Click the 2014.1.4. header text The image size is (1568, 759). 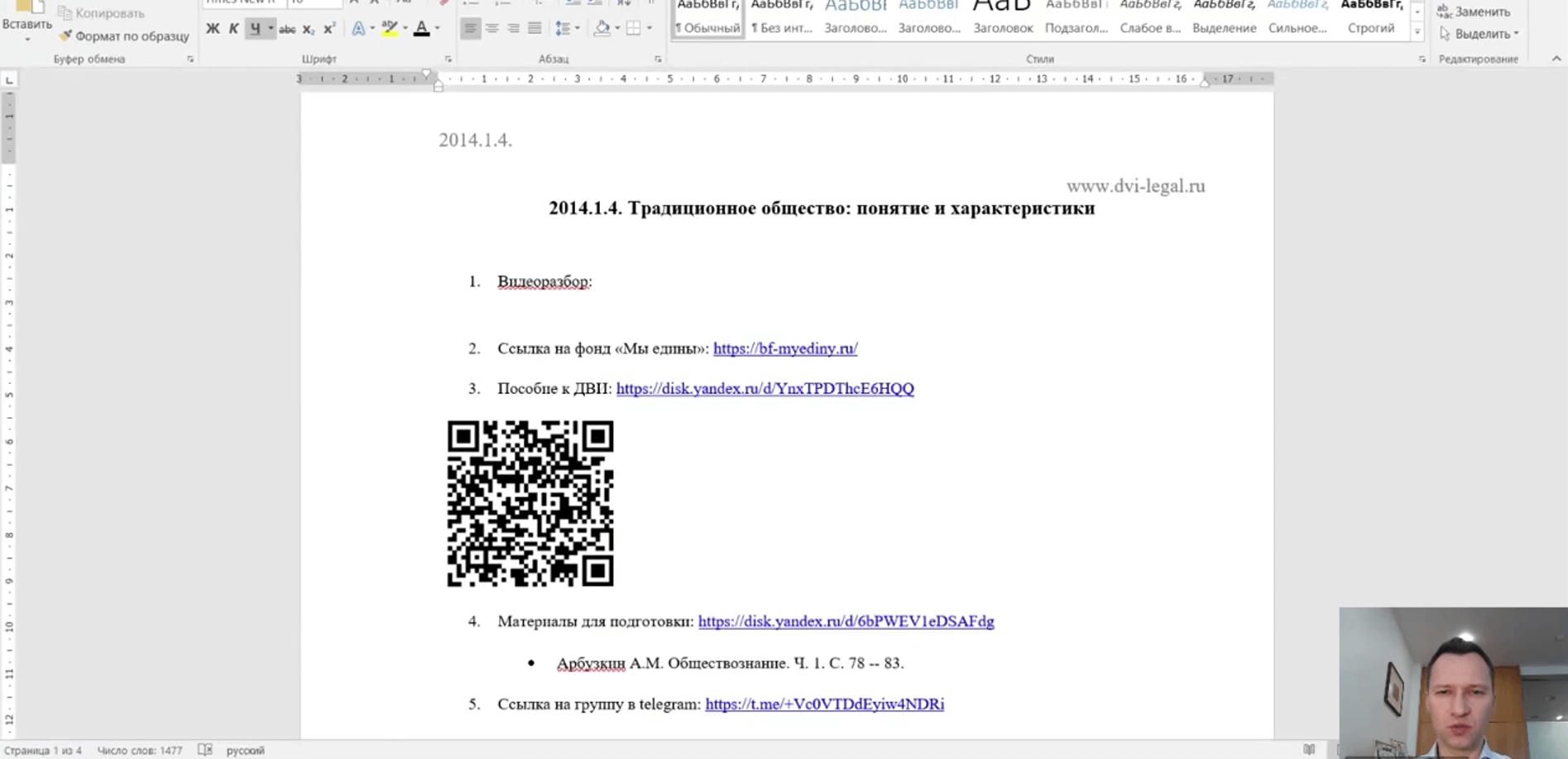tap(476, 140)
